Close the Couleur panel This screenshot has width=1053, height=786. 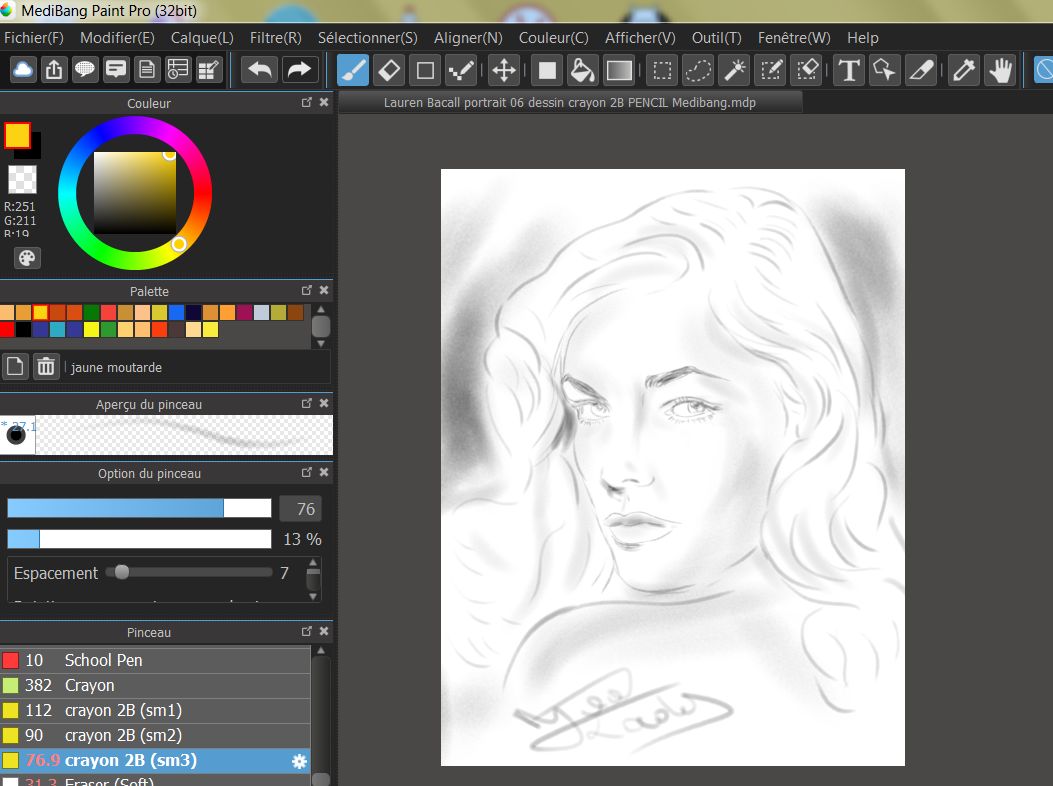click(x=324, y=103)
